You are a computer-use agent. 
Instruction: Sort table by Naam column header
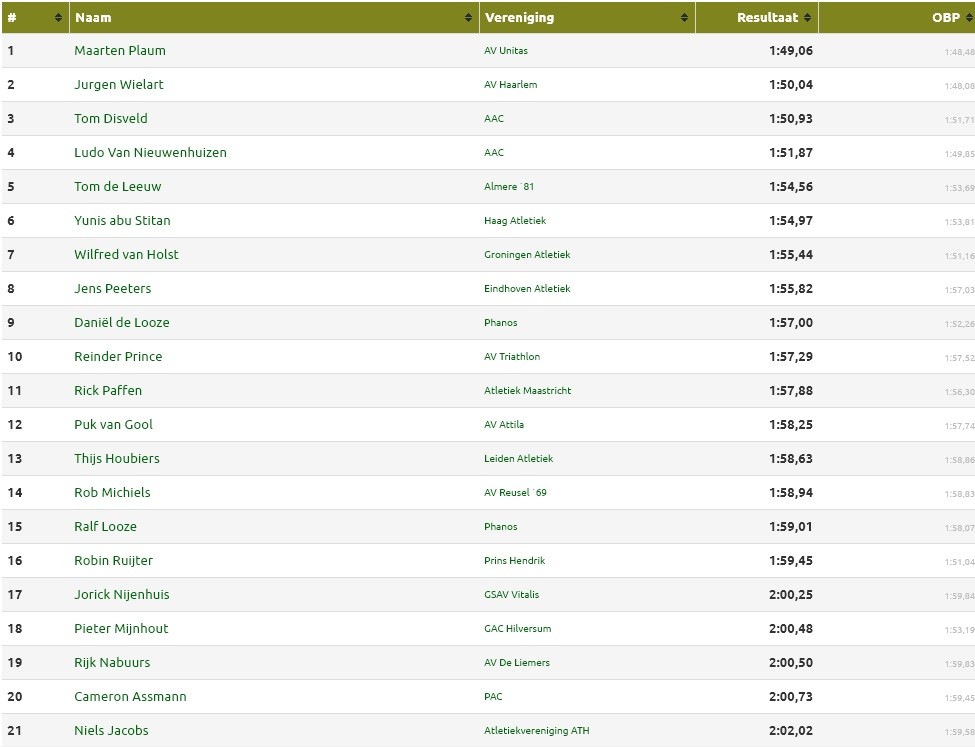click(93, 18)
